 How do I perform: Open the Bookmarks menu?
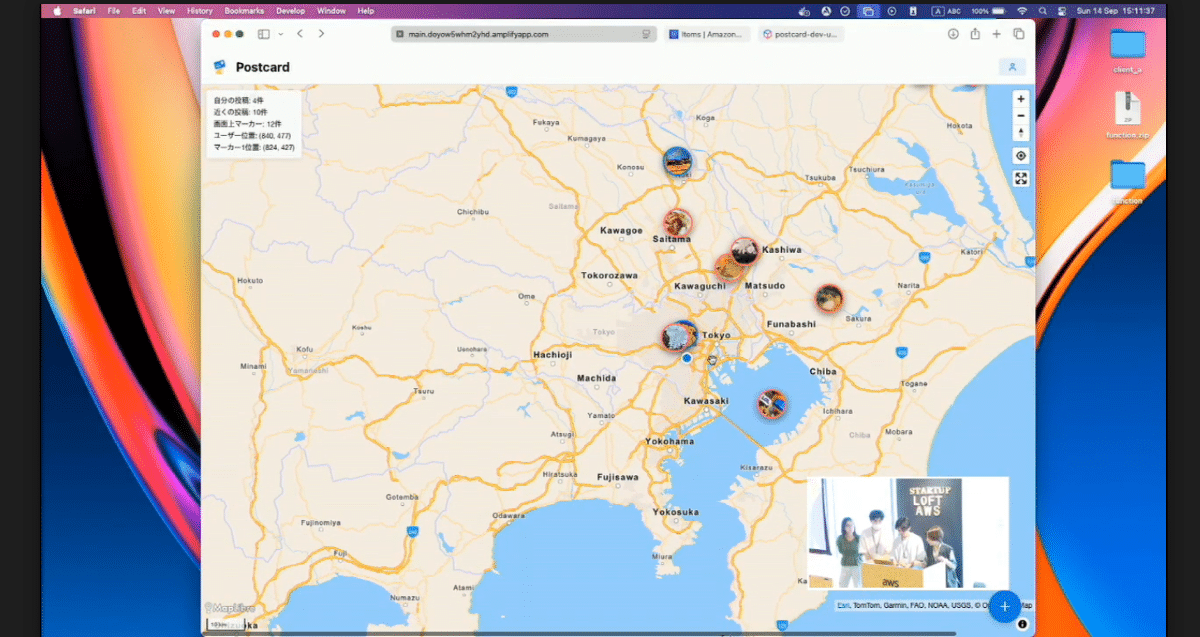pos(244,11)
